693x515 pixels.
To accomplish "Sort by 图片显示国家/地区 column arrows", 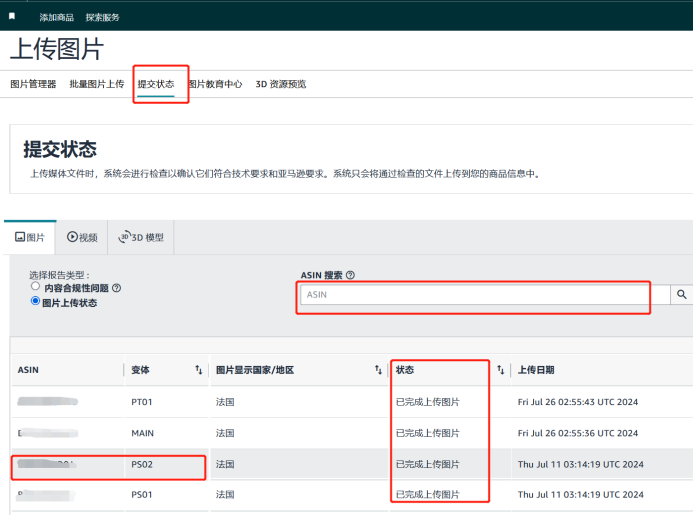I will (x=378, y=370).
